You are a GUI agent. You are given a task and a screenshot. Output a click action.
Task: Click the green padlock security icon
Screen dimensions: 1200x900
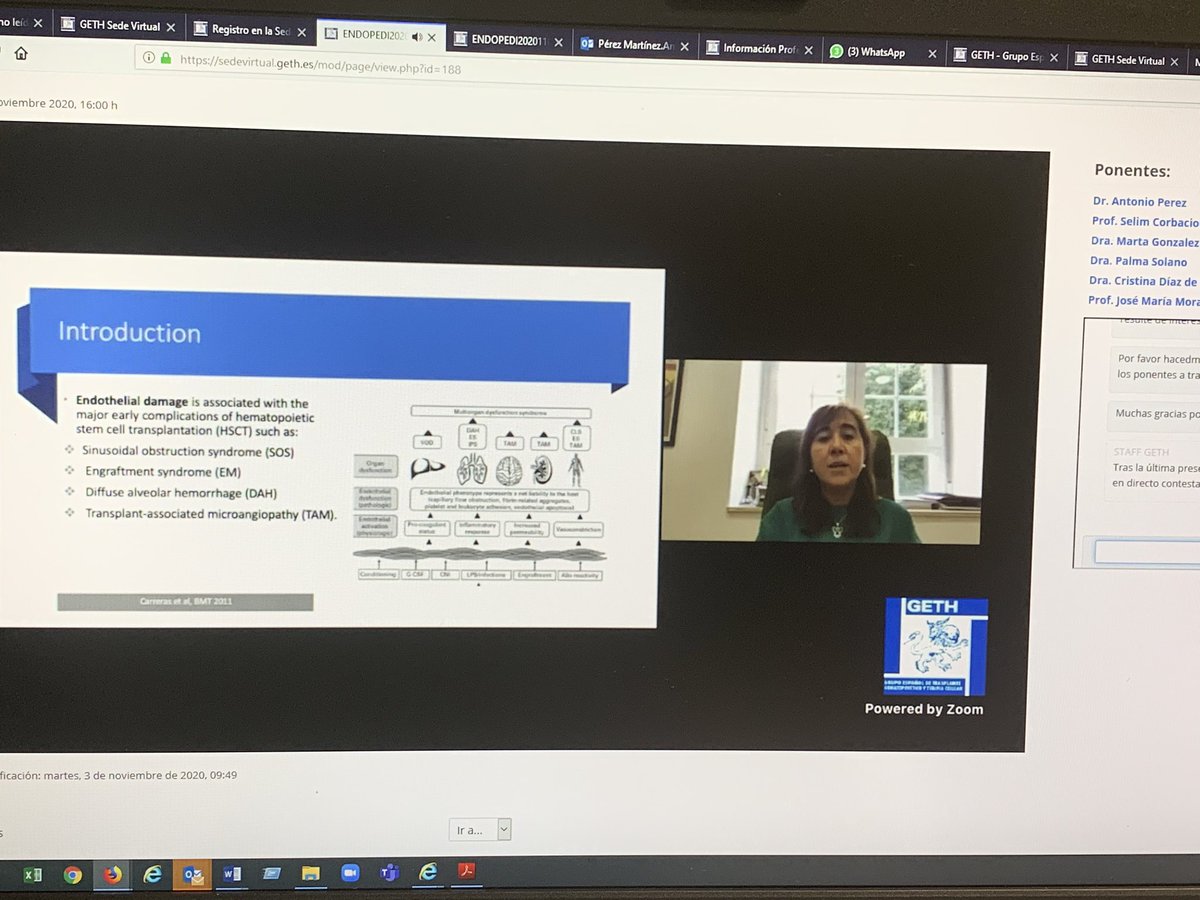(166, 58)
